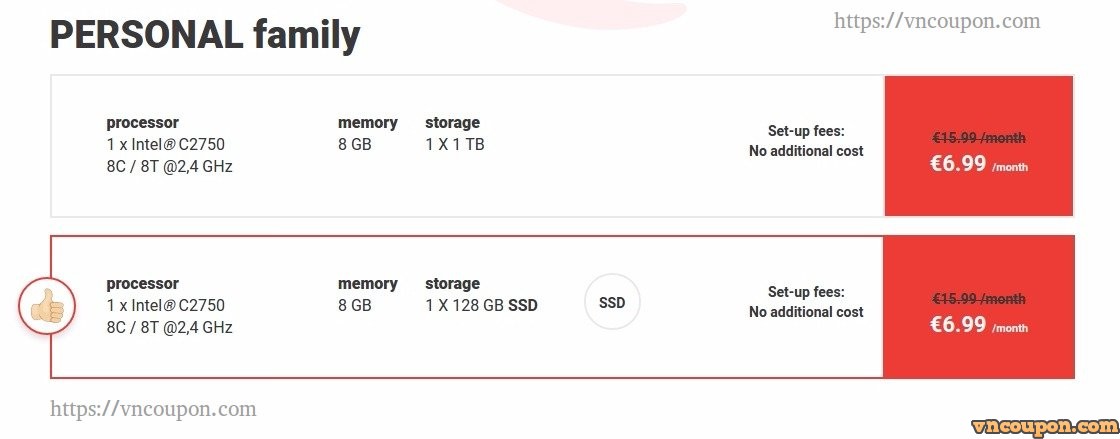Select the €6.99 price box for SSD plan

point(979,307)
